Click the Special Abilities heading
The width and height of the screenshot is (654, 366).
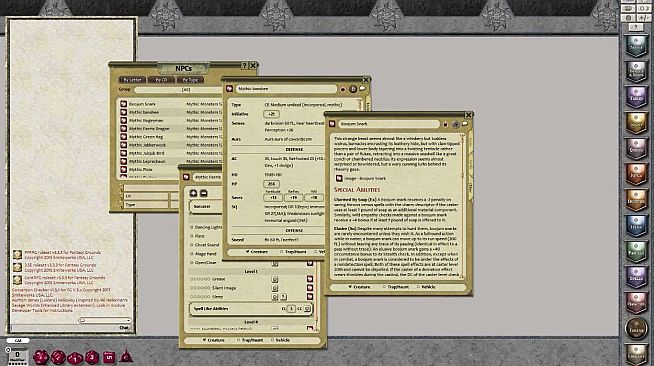coord(357,190)
